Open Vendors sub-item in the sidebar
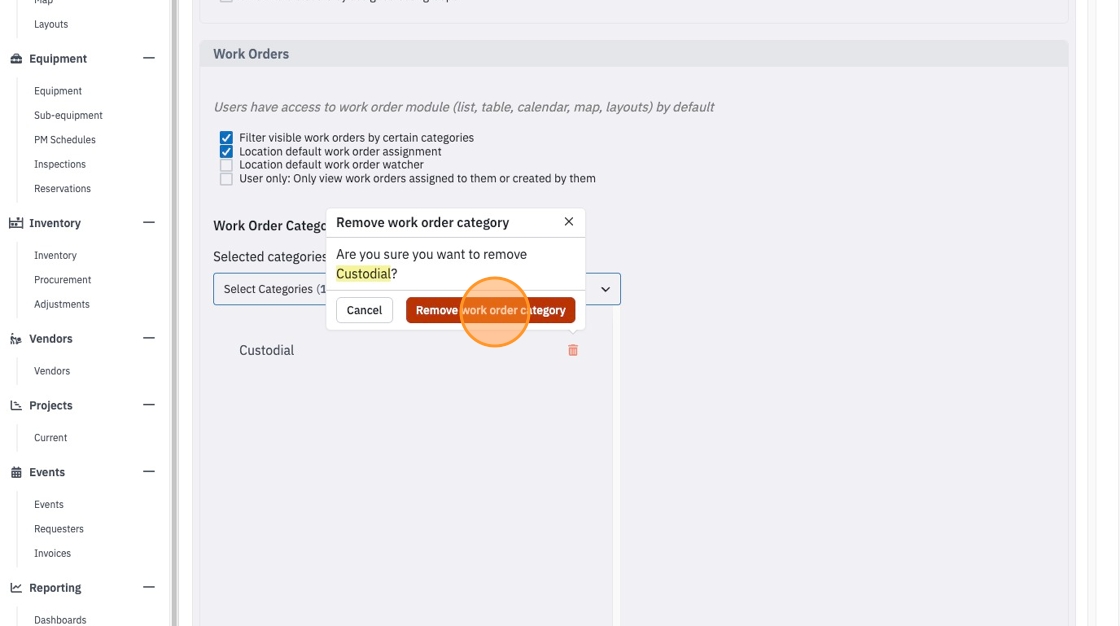The image size is (1120, 626). pos(52,371)
